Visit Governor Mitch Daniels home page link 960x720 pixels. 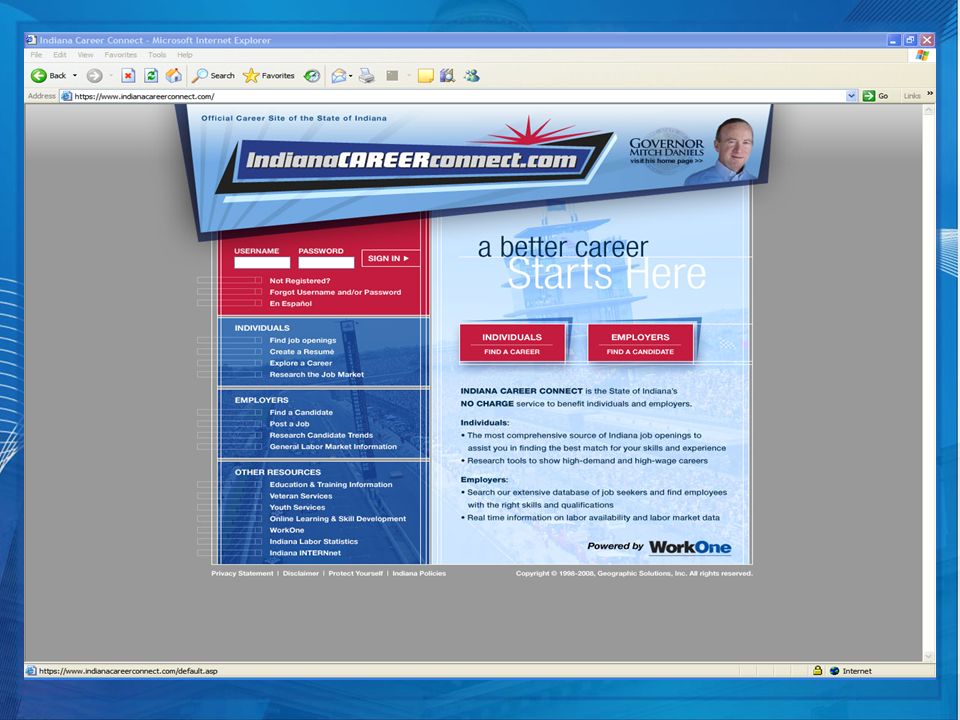pos(667,160)
